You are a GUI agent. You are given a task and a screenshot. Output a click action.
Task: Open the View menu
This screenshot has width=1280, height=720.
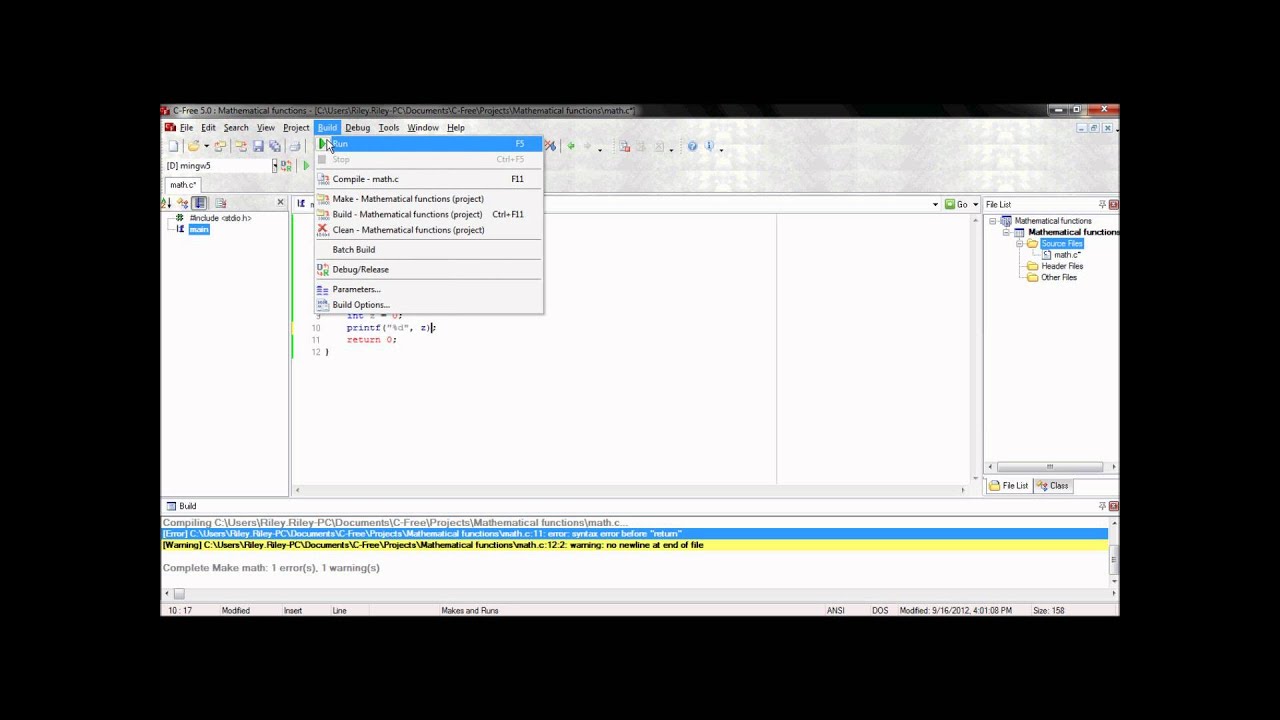tap(266, 128)
